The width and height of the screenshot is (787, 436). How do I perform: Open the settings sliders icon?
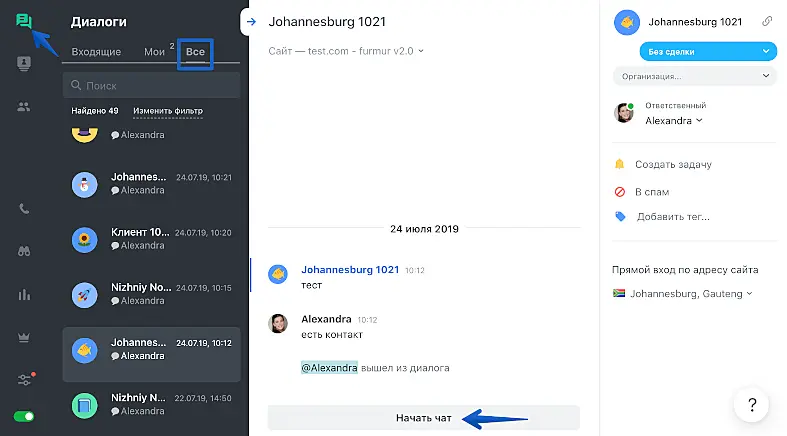pos(24,380)
